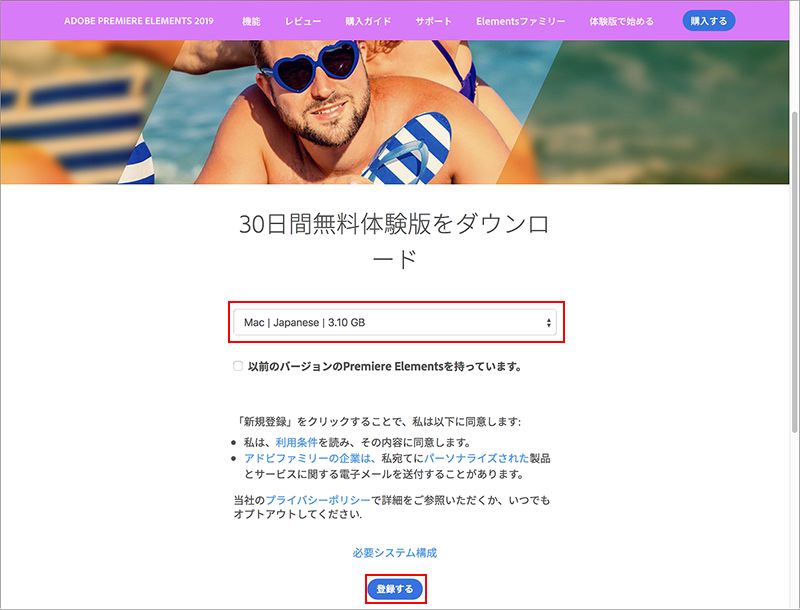
Task: Go to the レビュー nav item
Action: 303,21
